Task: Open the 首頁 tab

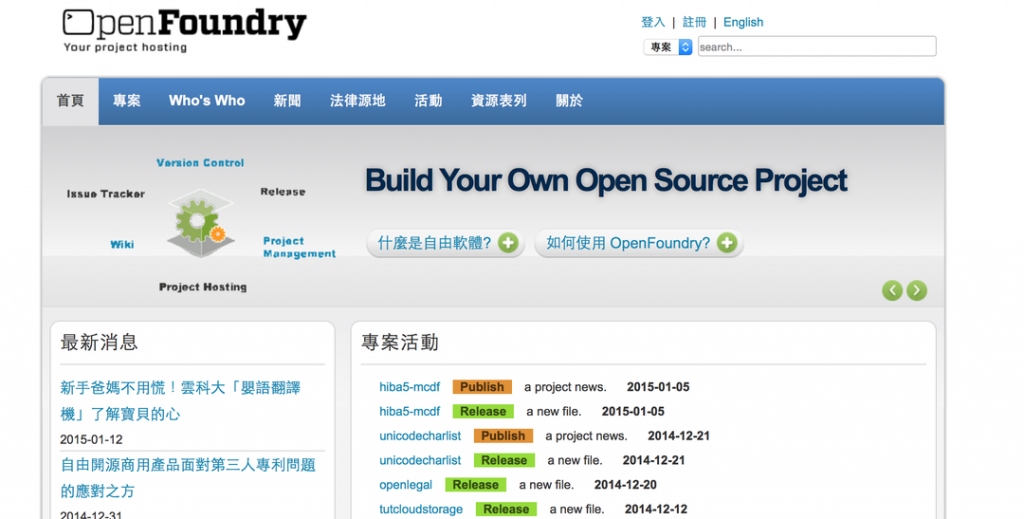Action: point(71,101)
